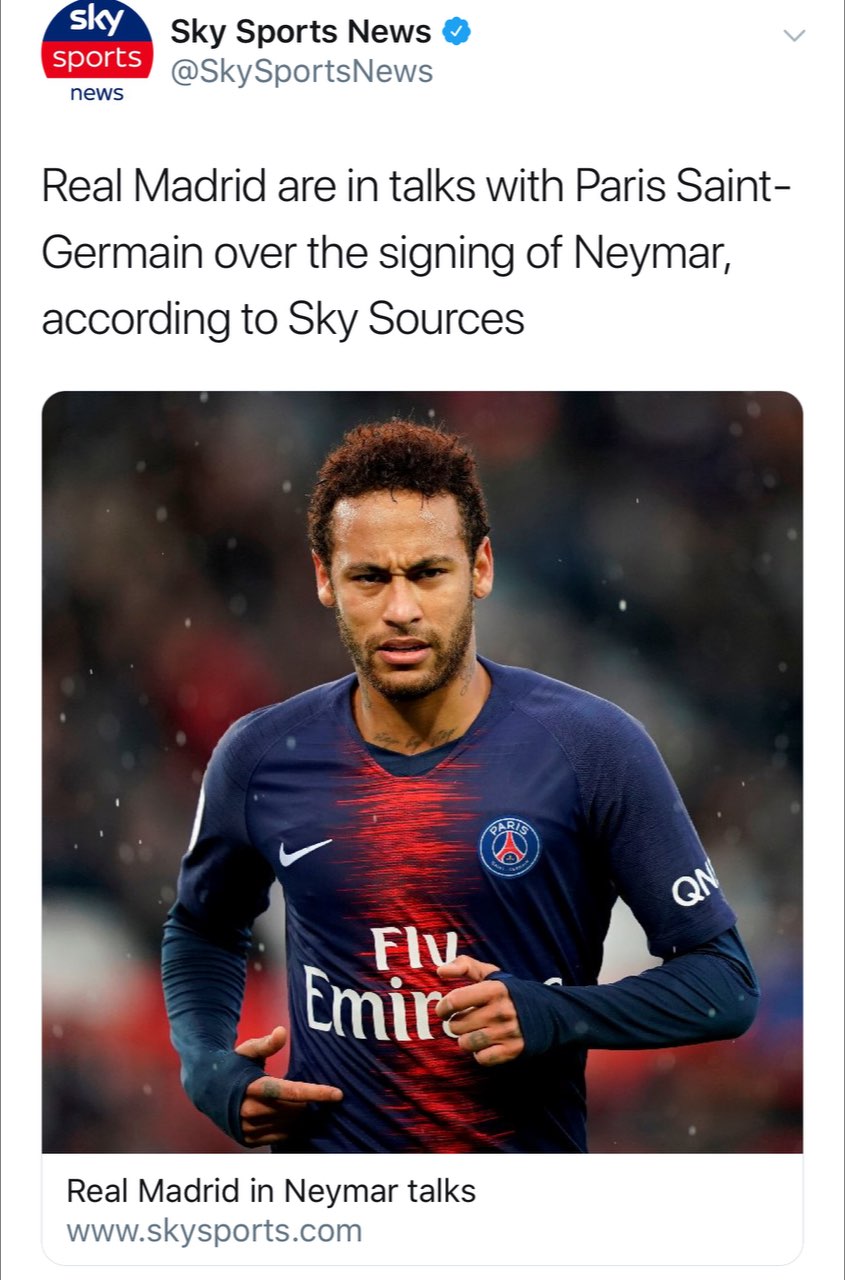Viewport: 845px width, 1280px height.
Task: Click 'Real Madrid' at the tweet start
Action: [150, 188]
